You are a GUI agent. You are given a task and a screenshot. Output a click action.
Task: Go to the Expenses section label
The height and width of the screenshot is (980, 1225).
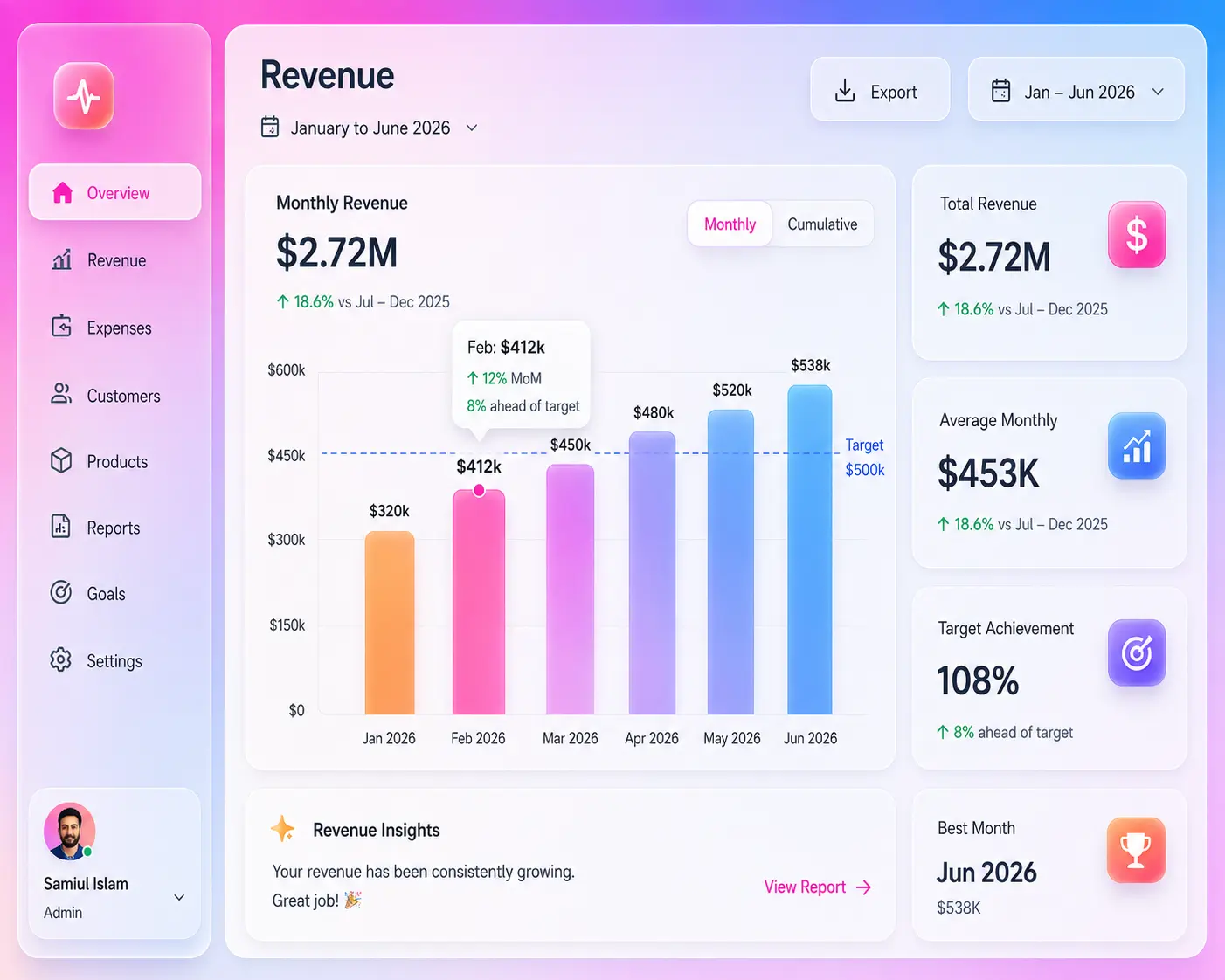point(120,328)
